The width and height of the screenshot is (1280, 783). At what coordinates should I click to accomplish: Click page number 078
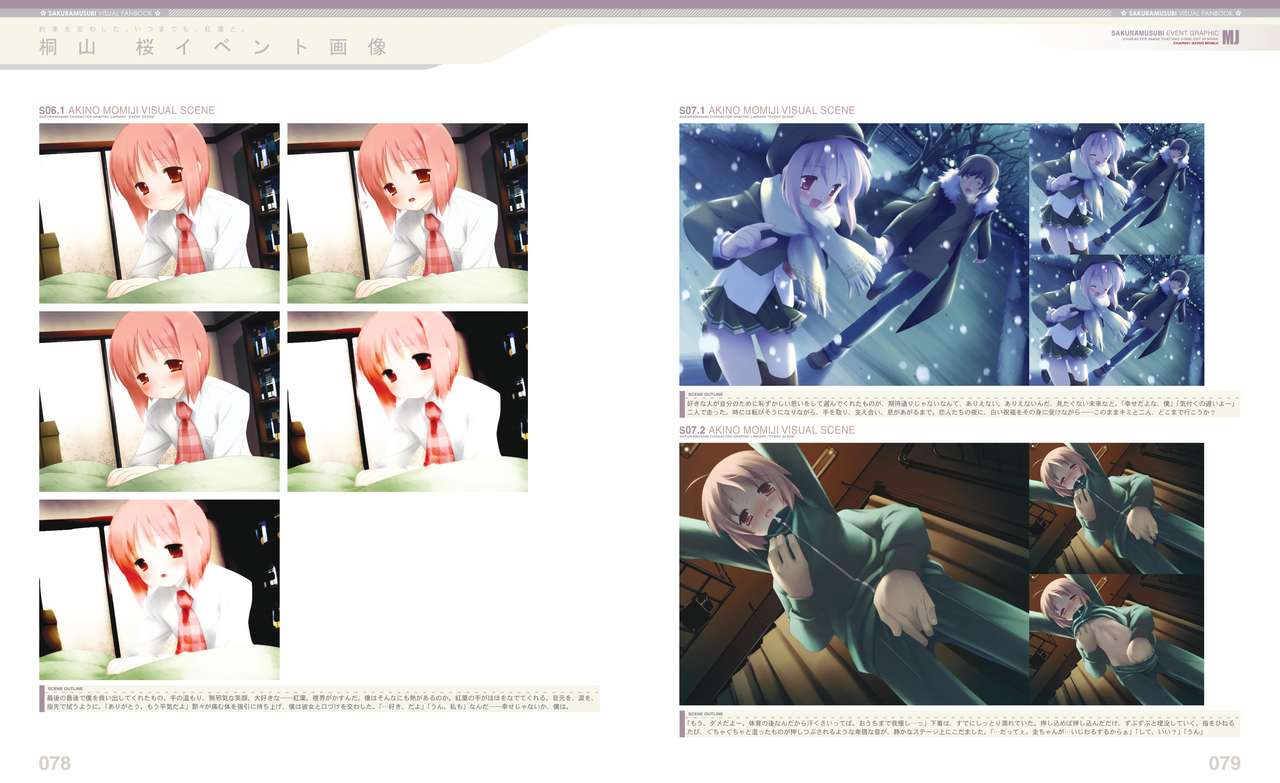55,763
